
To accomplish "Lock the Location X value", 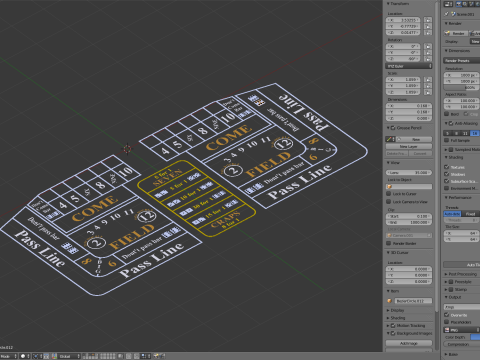I will coord(428,20).
